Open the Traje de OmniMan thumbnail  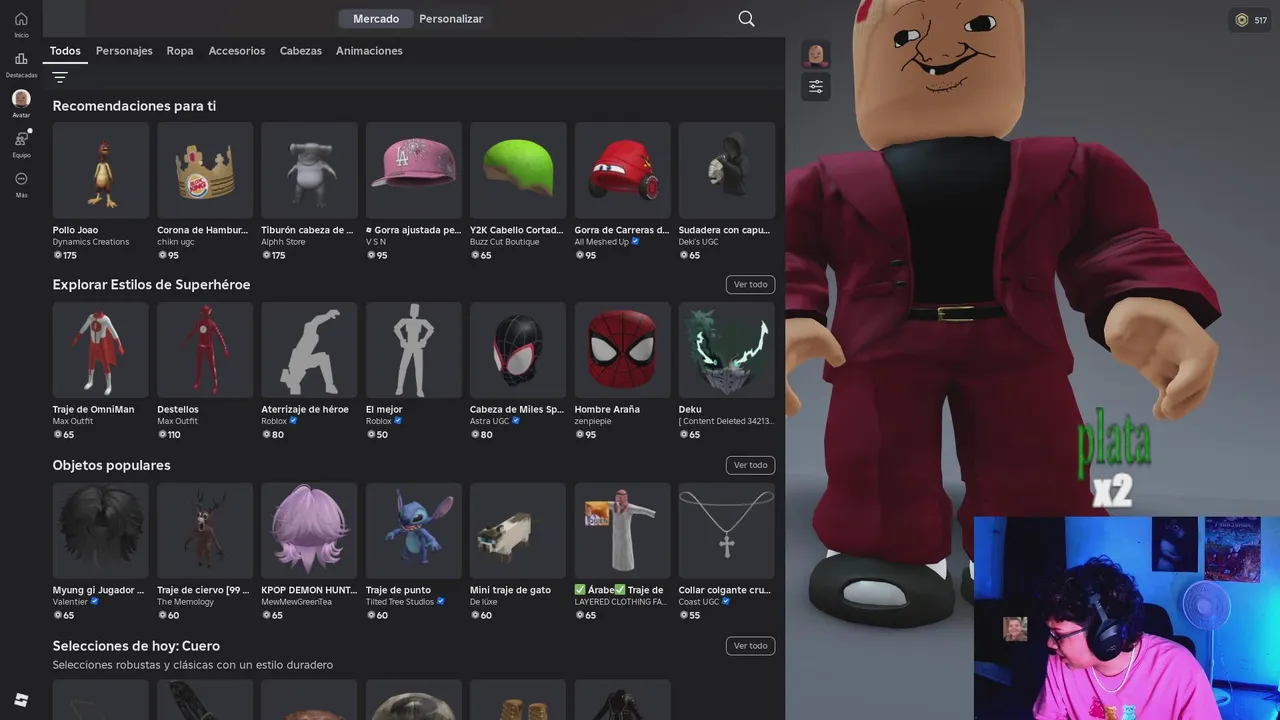tap(101, 350)
